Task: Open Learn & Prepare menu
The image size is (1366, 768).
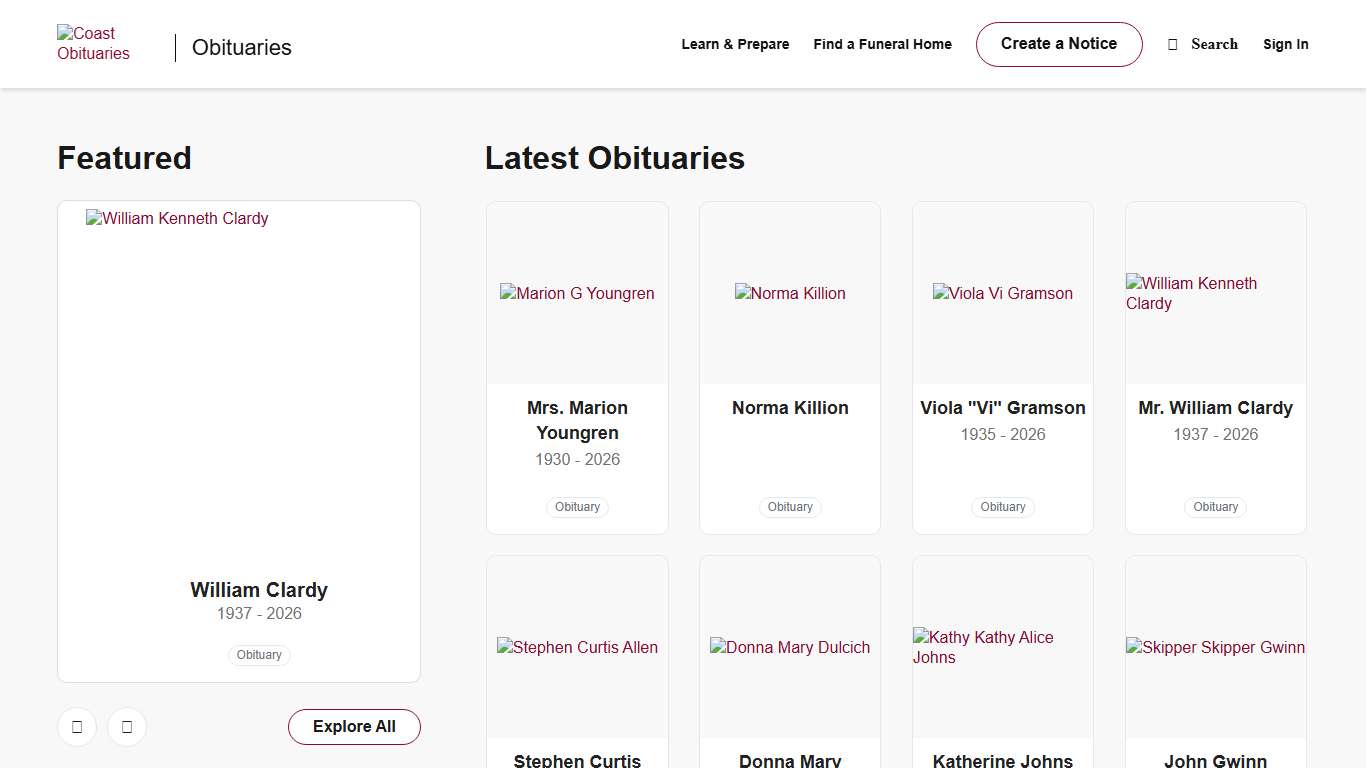Action: click(x=735, y=44)
